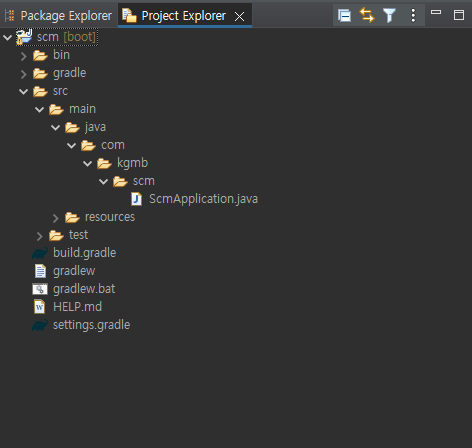The height and width of the screenshot is (448, 472).
Task: Click the ScmApplication.java file icon
Action: pyautogui.click(x=136, y=199)
